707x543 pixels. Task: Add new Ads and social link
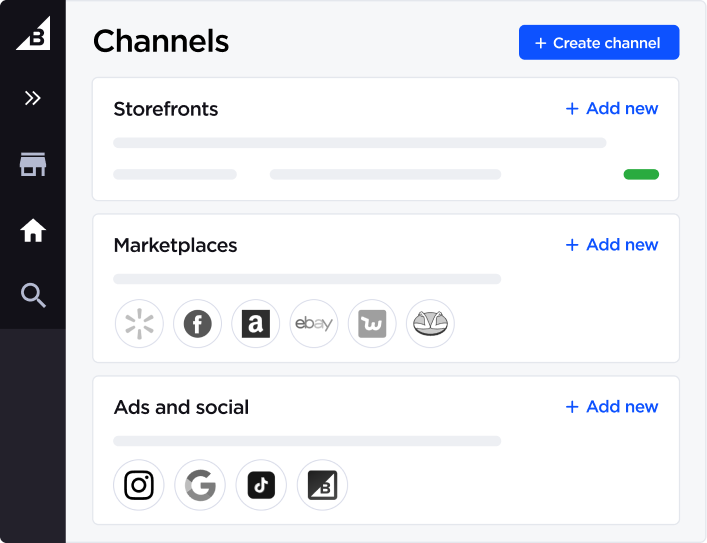point(612,406)
